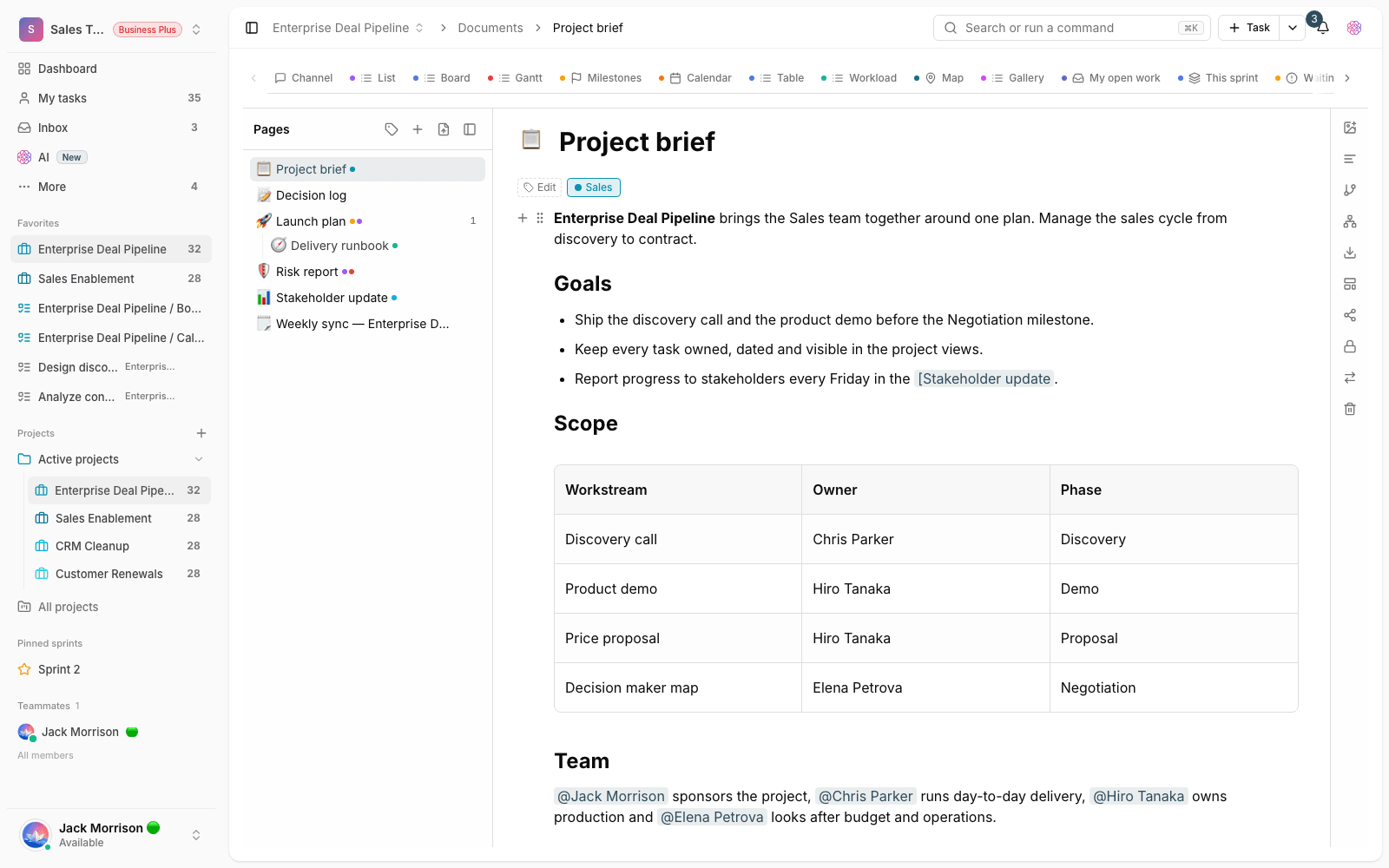This screenshot has height=868, width=1389.
Task: Add block with plus beside intro paragraph
Action: click(x=523, y=218)
